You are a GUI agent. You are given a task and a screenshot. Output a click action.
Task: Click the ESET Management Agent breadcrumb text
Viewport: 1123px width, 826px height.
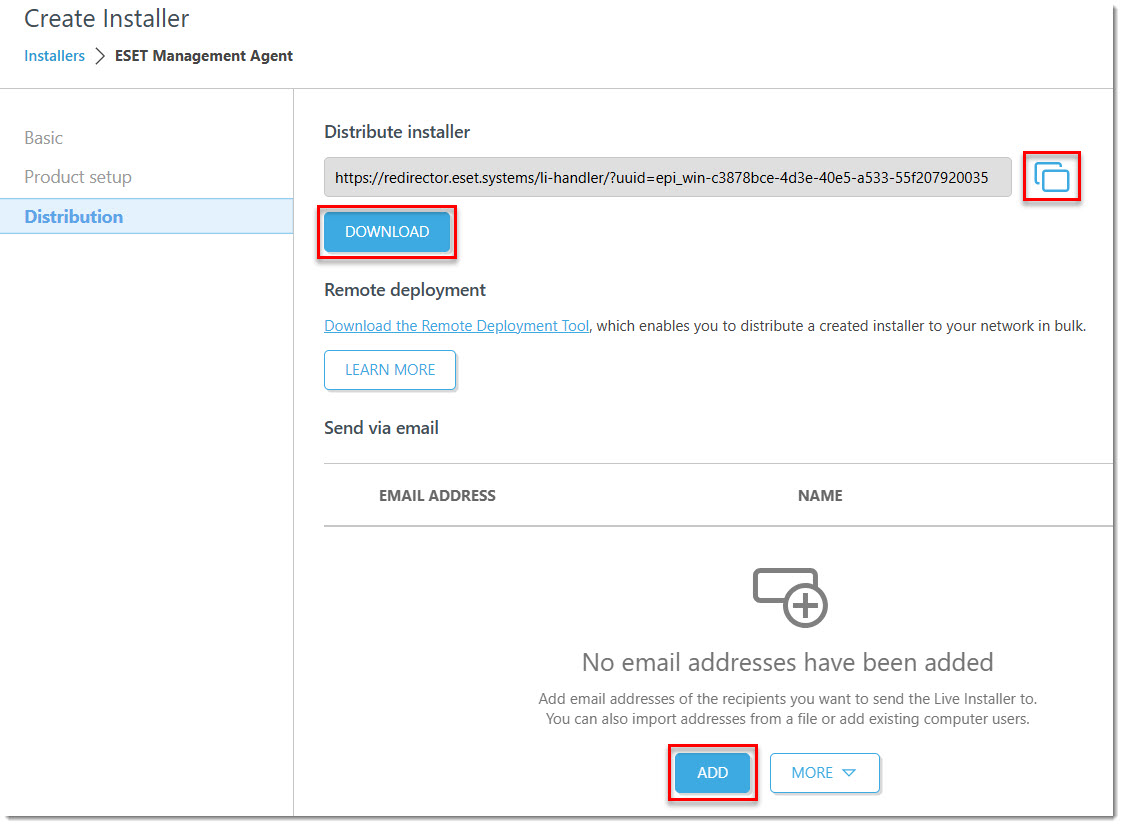(x=203, y=56)
